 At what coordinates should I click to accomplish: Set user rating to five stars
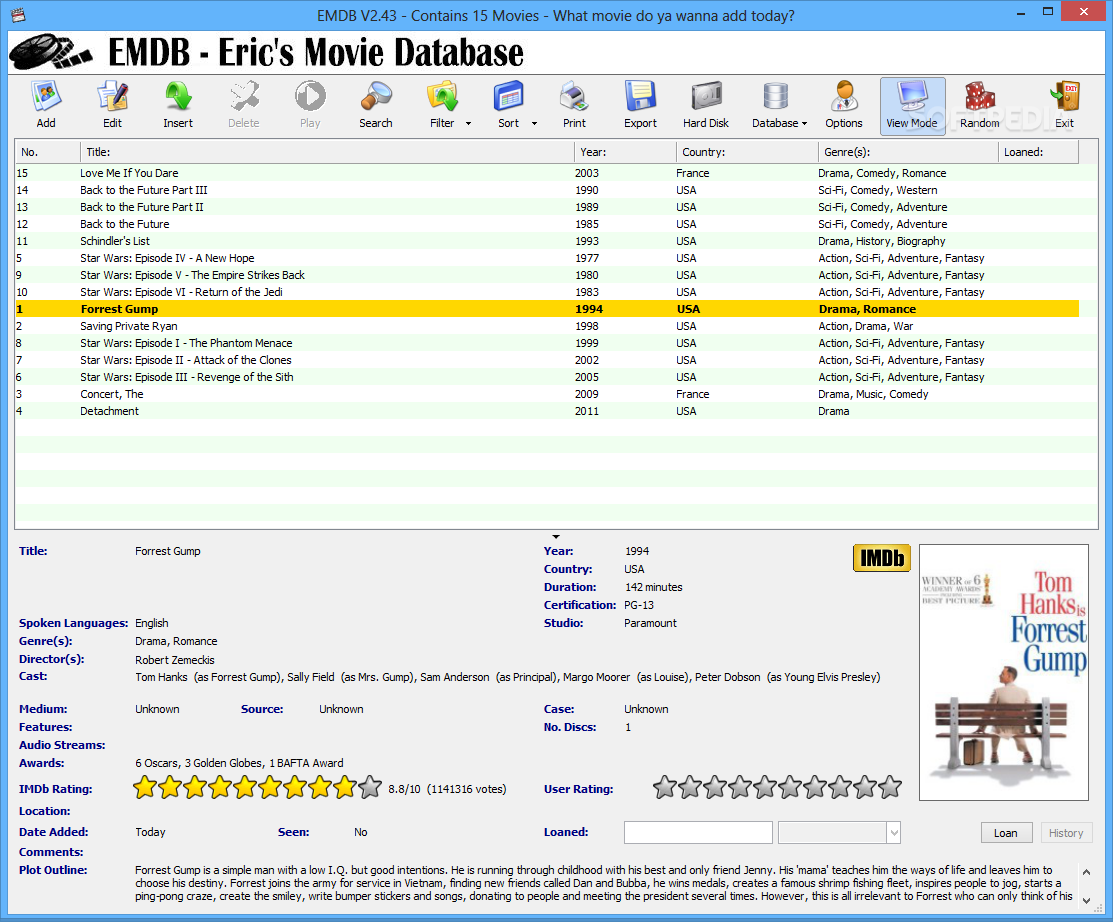(x=764, y=787)
